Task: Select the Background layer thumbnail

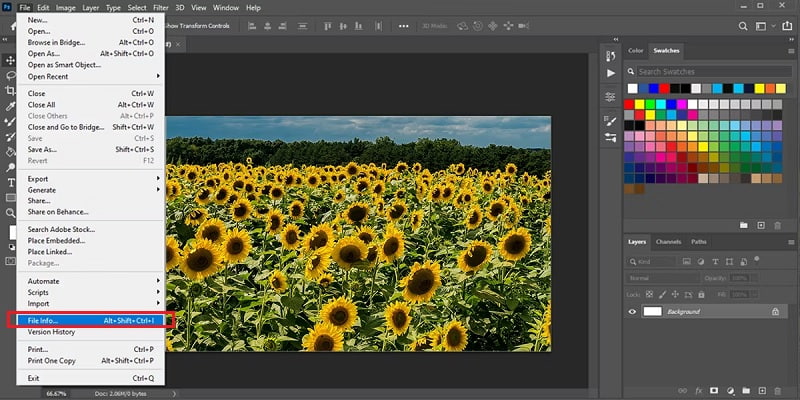Action: coord(652,312)
